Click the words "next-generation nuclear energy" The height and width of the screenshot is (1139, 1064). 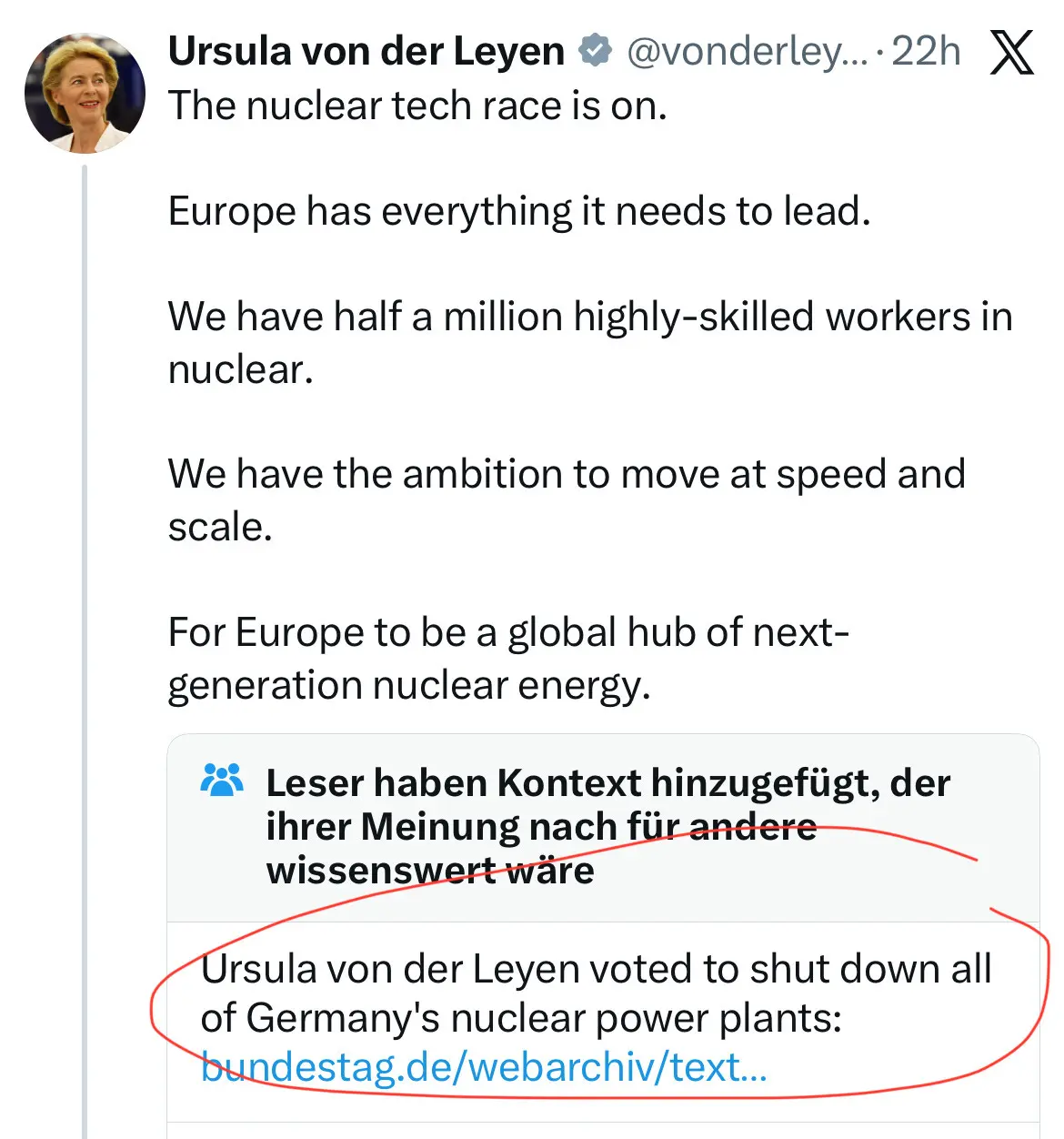point(408,685)
